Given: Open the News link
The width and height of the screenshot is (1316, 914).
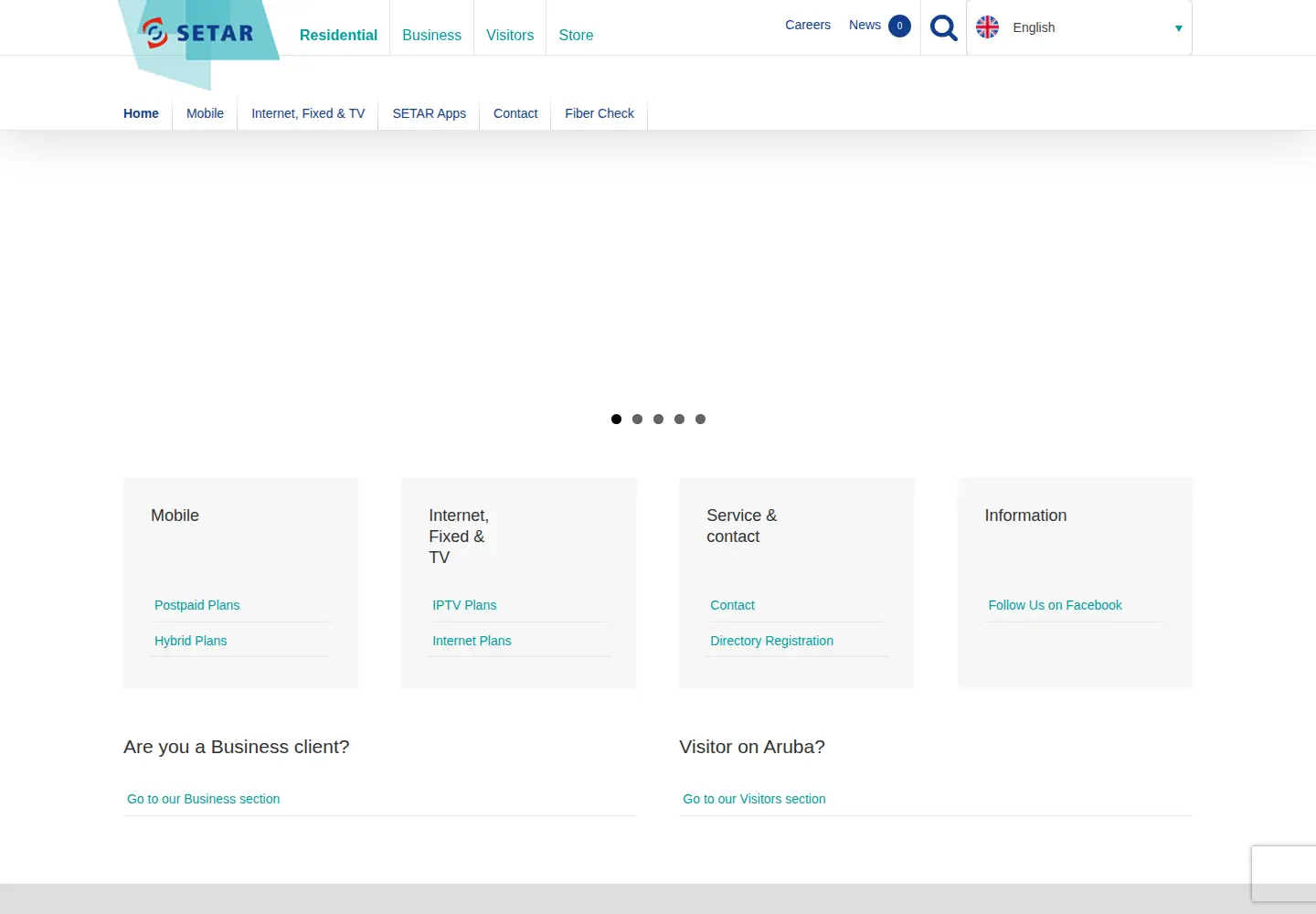Looking at the screenshot, I should 865,25.
